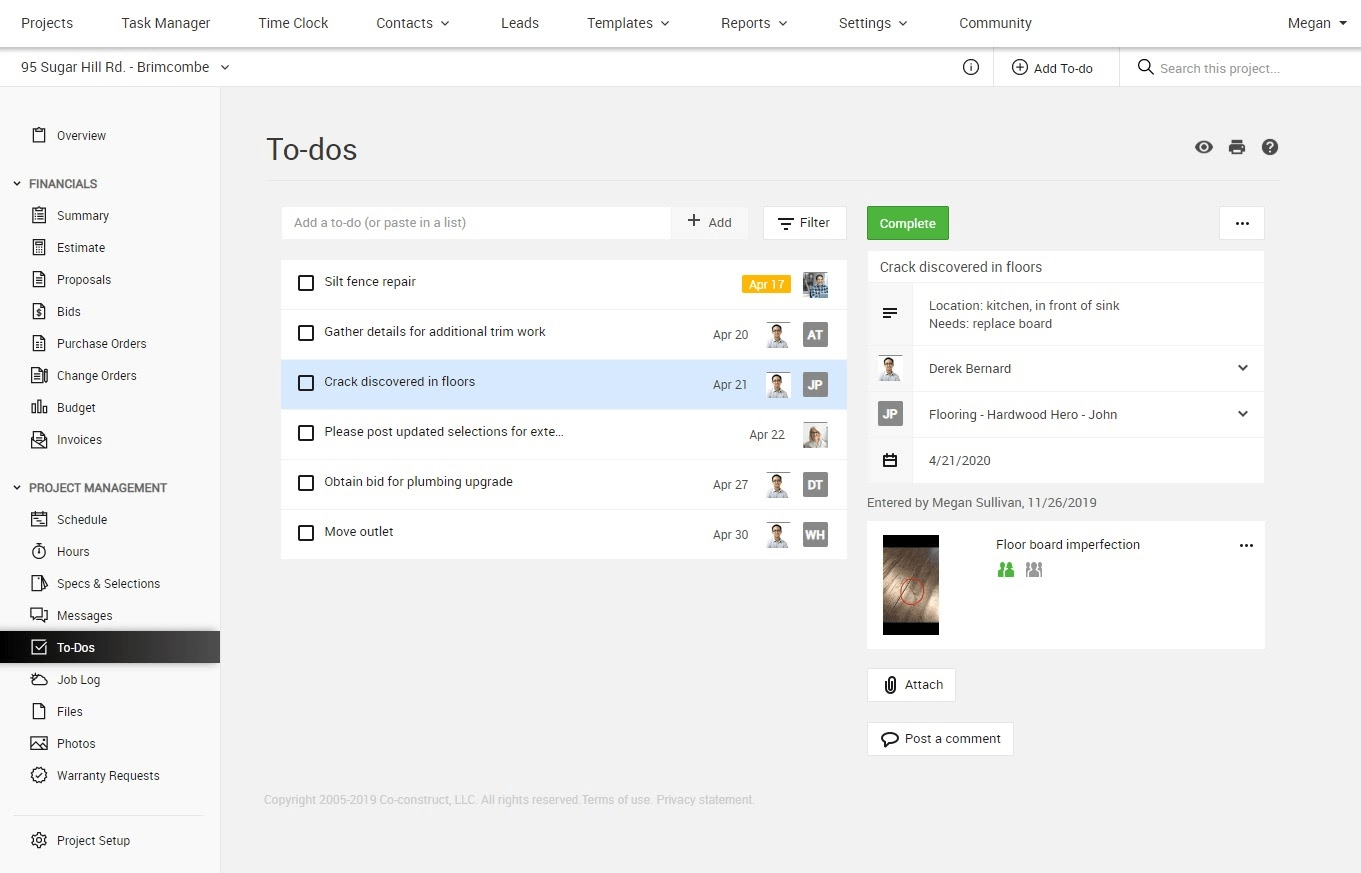
Task: Open the Reports menu
Action: (754, 23)
